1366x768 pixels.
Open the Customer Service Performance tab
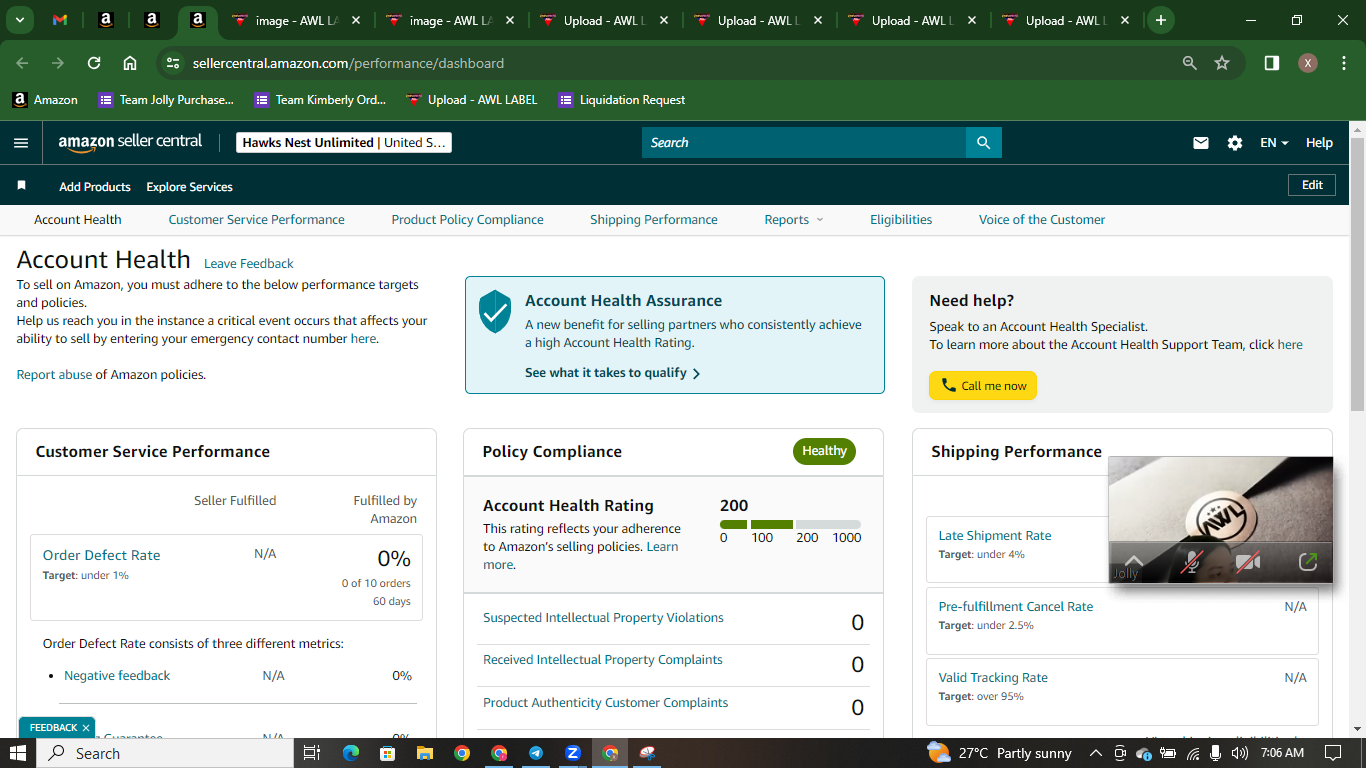coord(256,220)
